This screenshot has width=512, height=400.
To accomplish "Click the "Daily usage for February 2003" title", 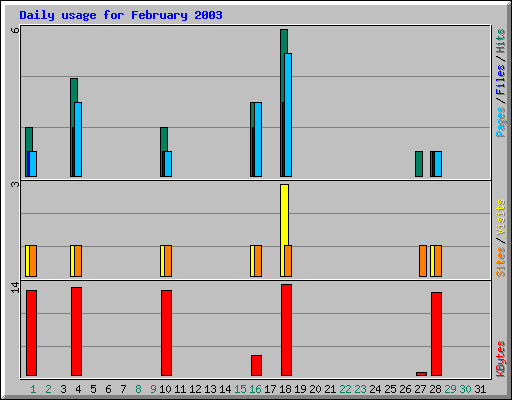I will pyautogui.click(x=121, y=15).
